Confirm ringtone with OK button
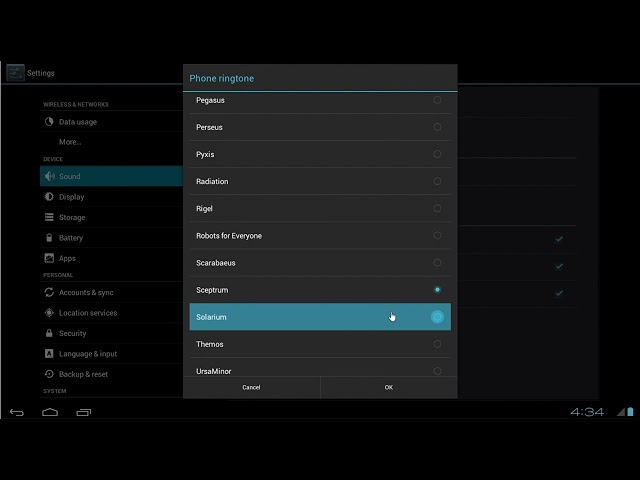The image size is (640, 480). 389,387
